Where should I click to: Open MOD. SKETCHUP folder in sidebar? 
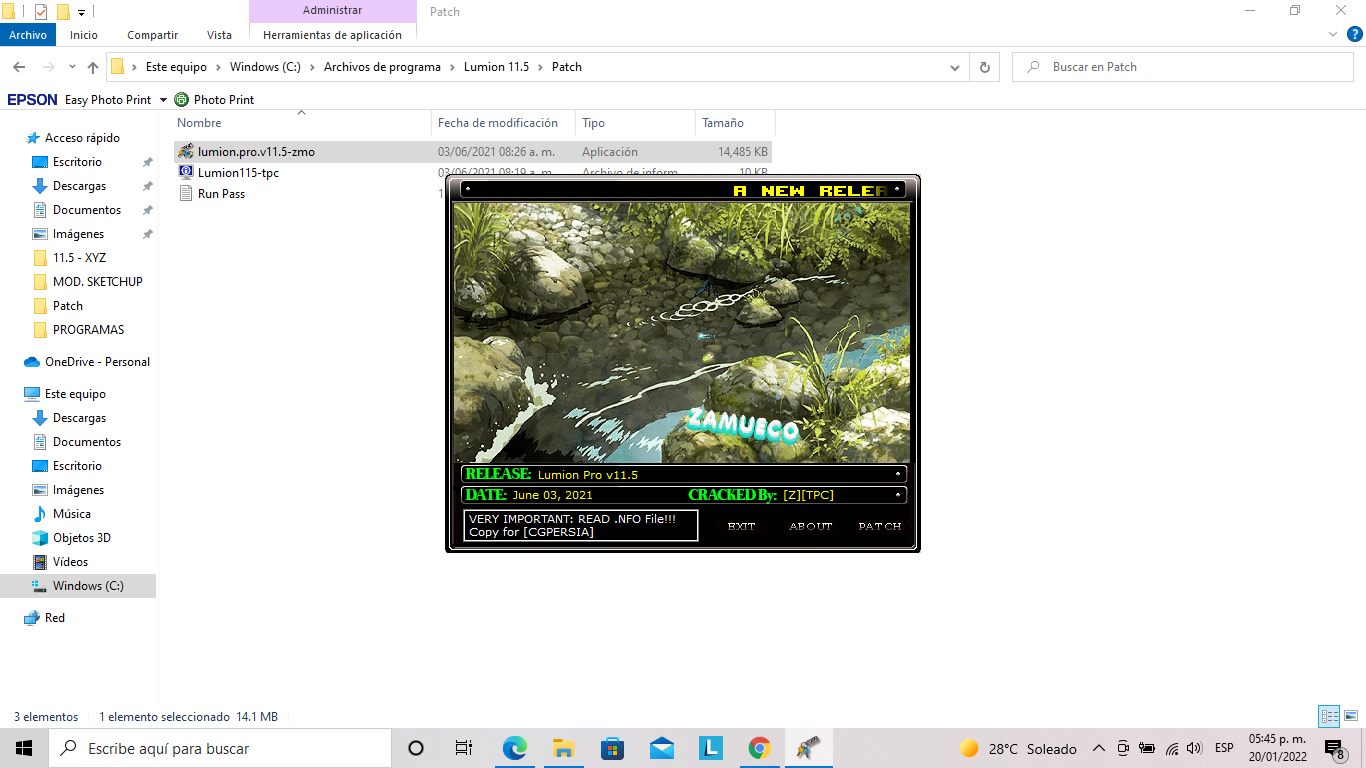pos(97,282)
